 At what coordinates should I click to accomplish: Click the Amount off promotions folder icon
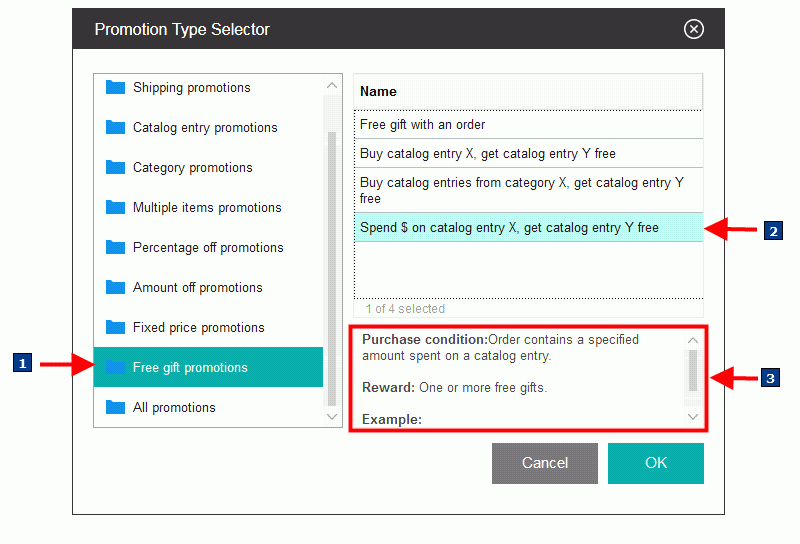(115, 287)
